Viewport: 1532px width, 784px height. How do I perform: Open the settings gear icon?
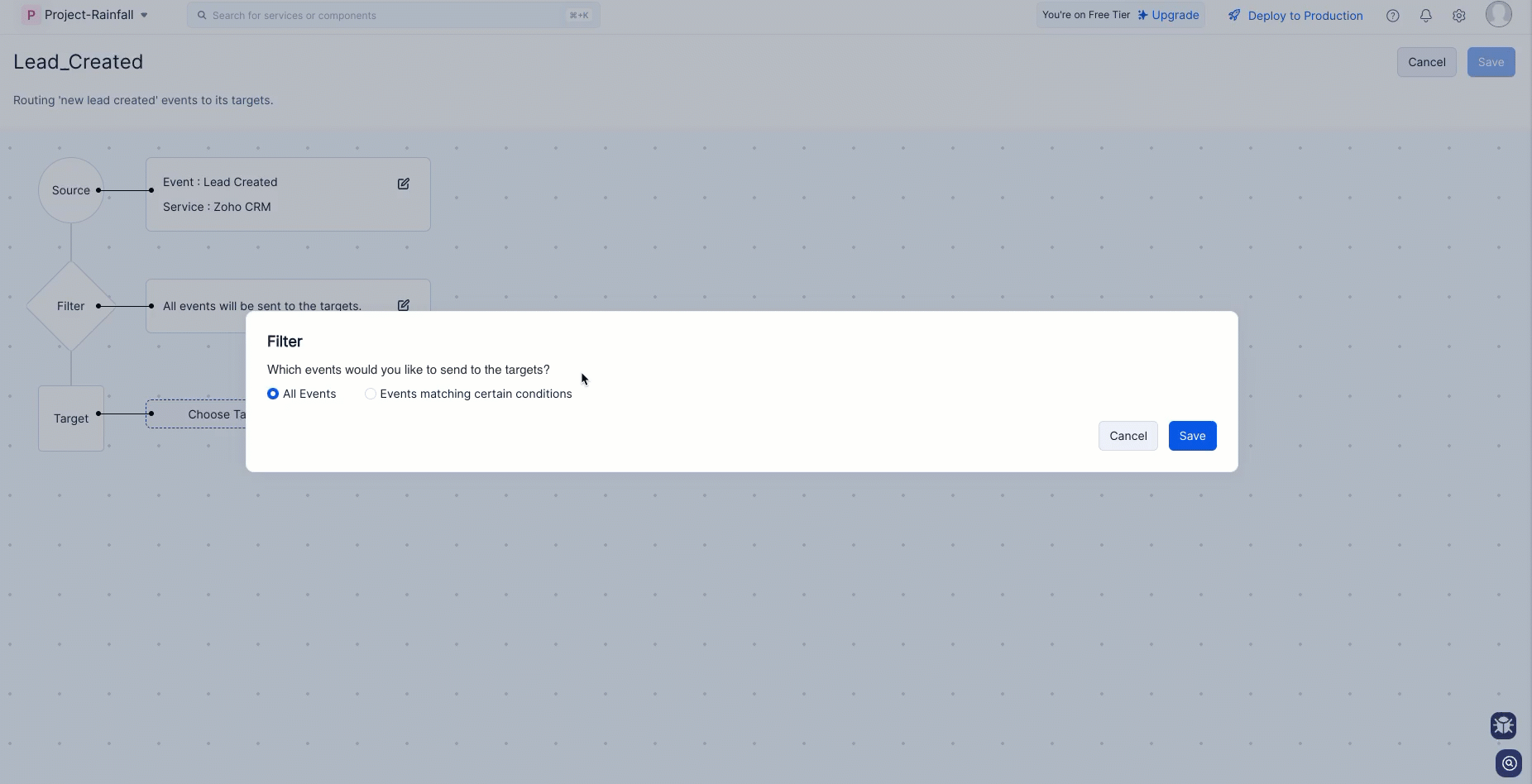point(1459,16)
